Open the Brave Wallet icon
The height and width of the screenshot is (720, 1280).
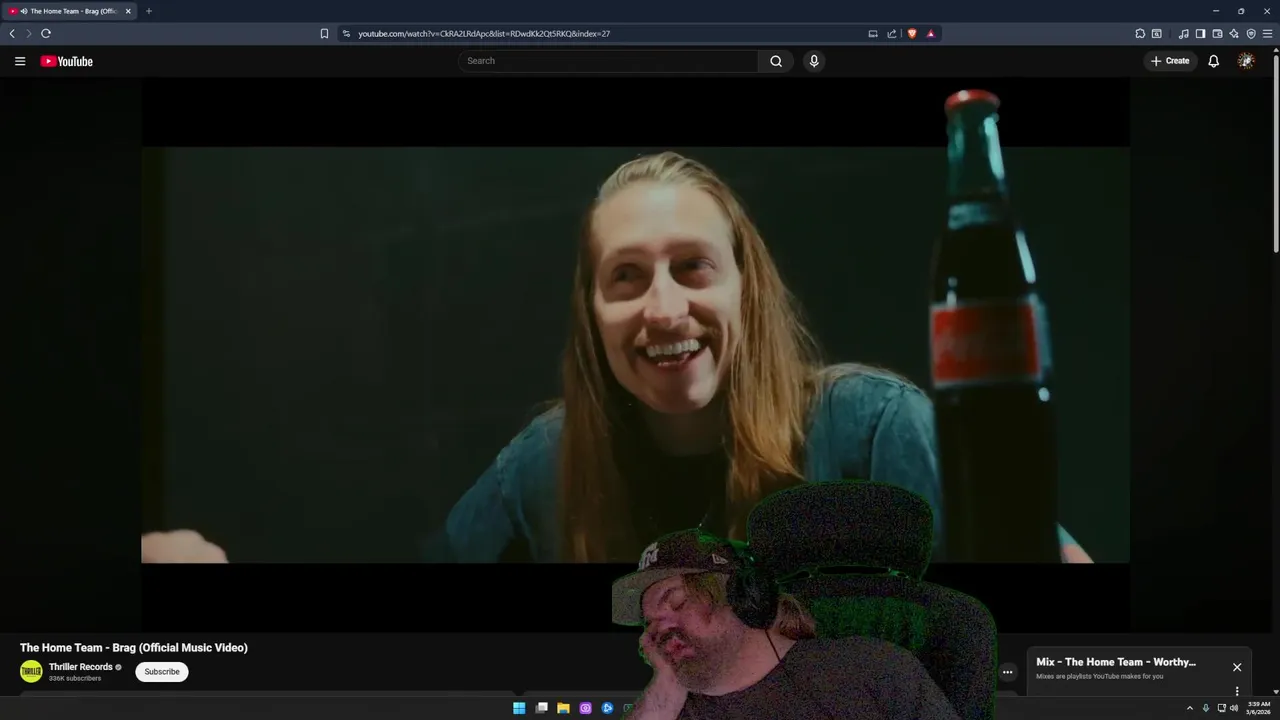1217,33
